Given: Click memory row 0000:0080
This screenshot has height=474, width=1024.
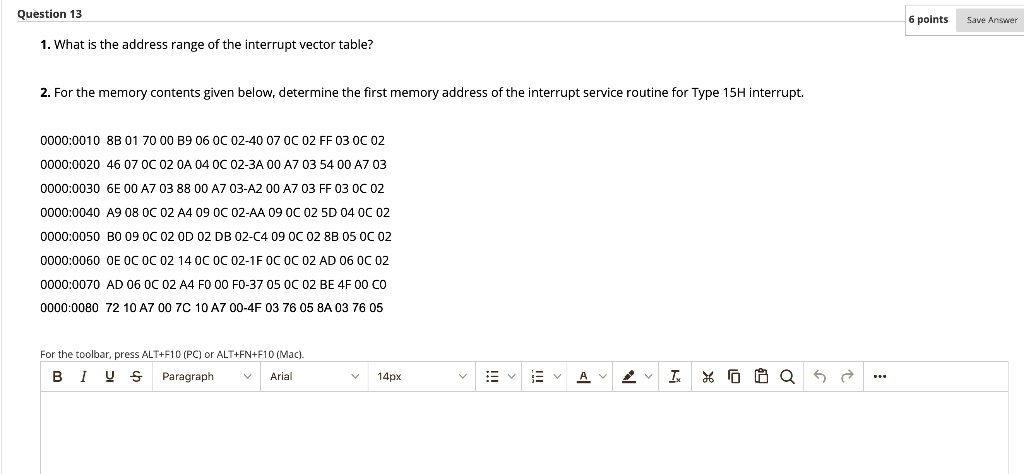Looking at the screenshot, I should 212,308.
